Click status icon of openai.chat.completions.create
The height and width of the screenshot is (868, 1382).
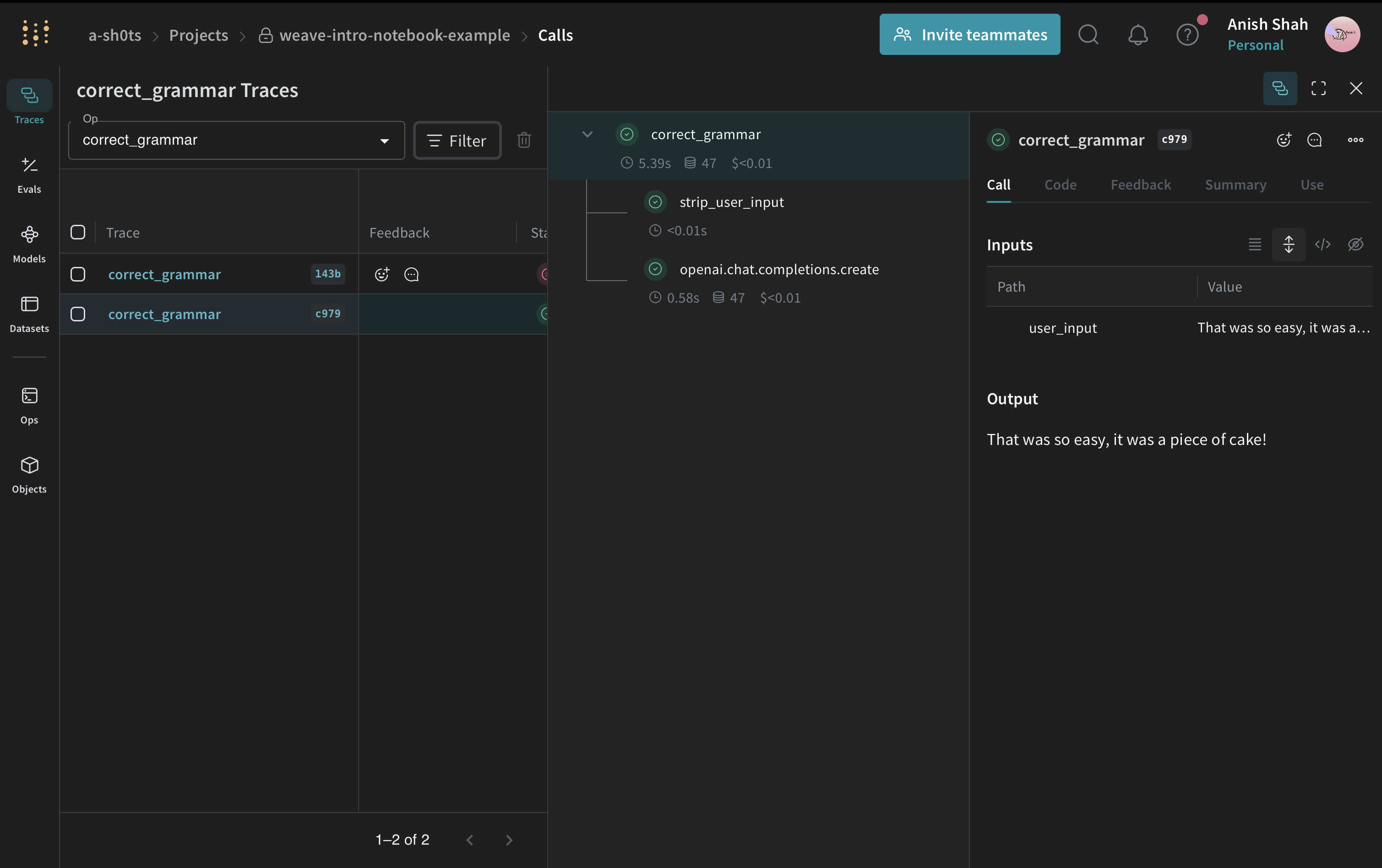(x=655, y=269)
